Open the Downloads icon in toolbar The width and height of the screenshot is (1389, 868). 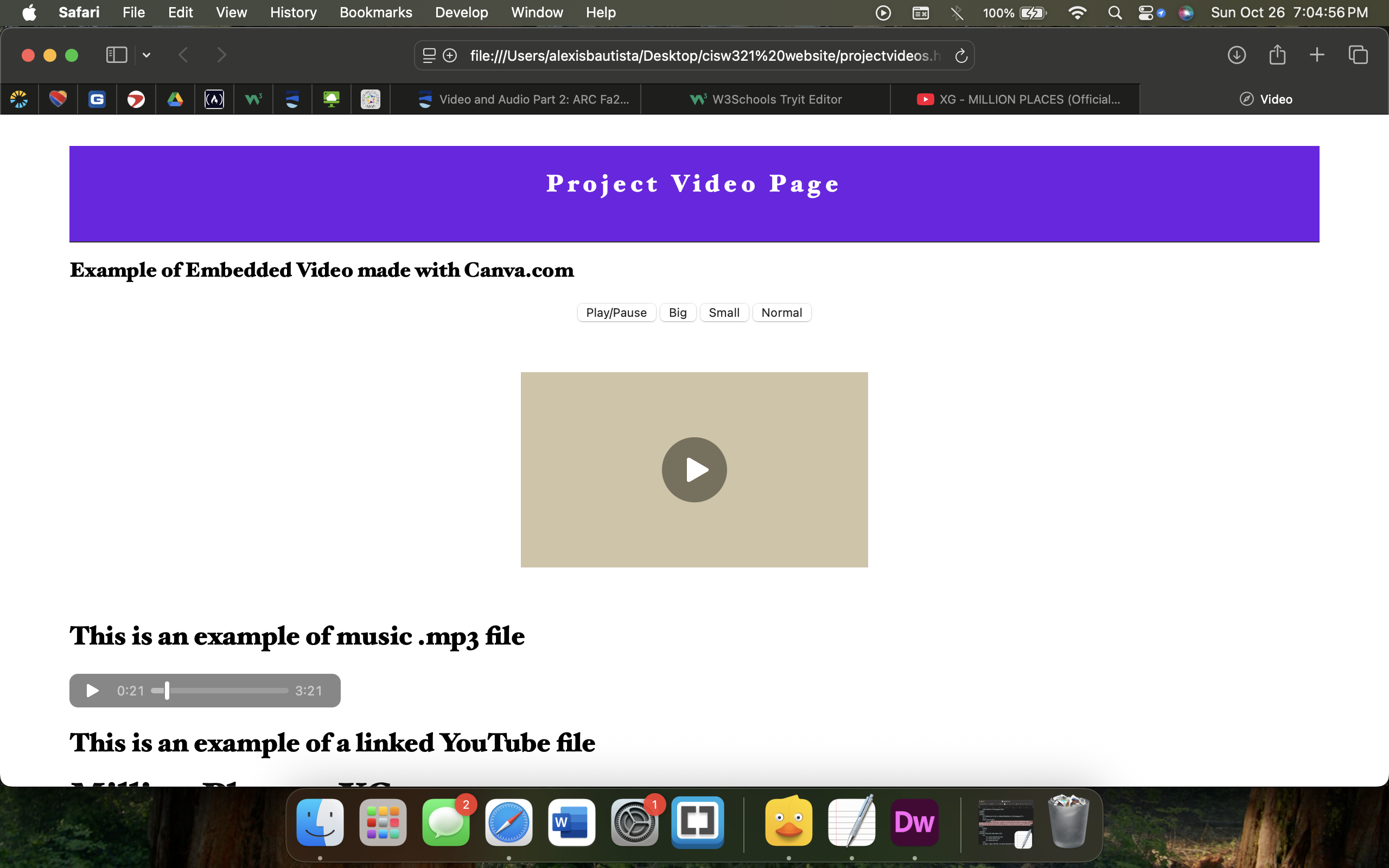[x=1237, y=55]
